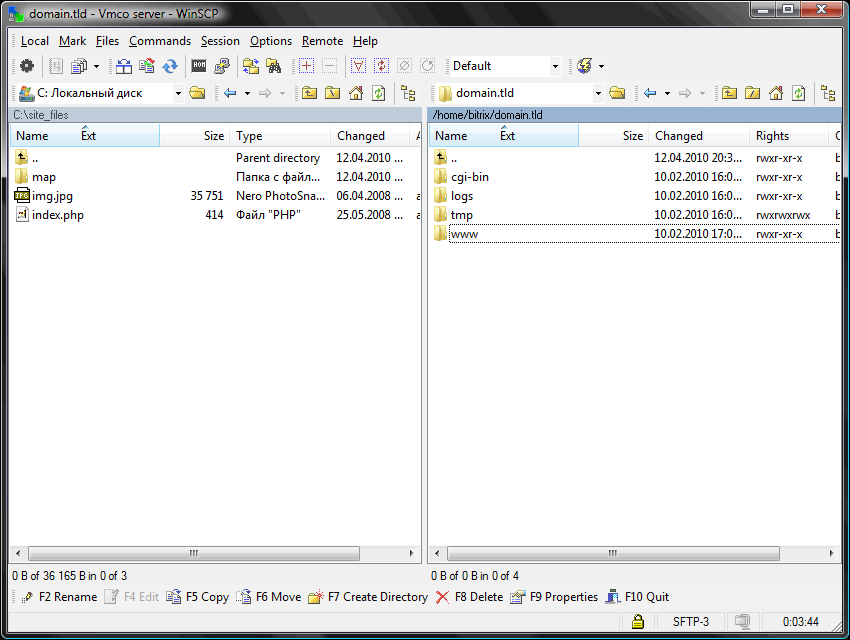850x640 pixels.
Task: Open the local drive dropdown list
Action: pyautogui.click(x=178, y=93)
